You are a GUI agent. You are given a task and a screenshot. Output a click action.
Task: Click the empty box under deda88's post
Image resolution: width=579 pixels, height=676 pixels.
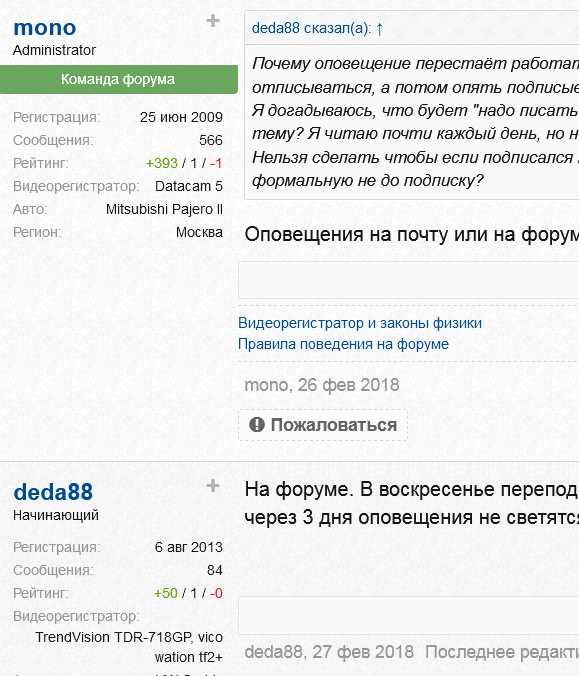pos(409,616)
